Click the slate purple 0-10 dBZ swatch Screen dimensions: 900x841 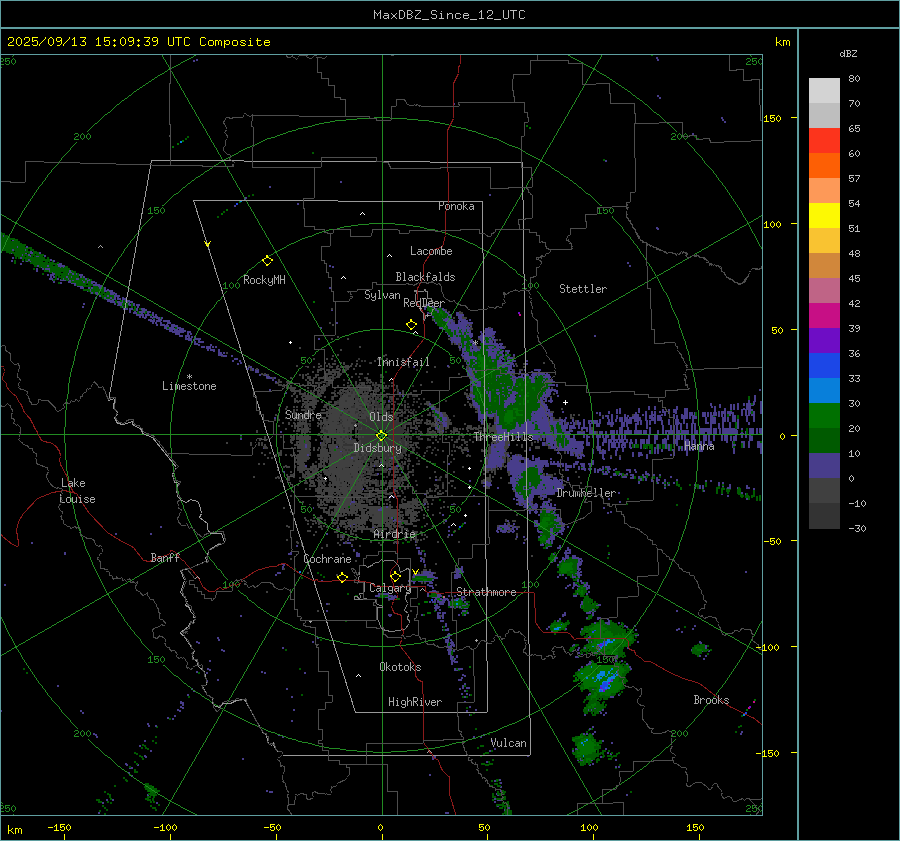click(x=824, y=466)
